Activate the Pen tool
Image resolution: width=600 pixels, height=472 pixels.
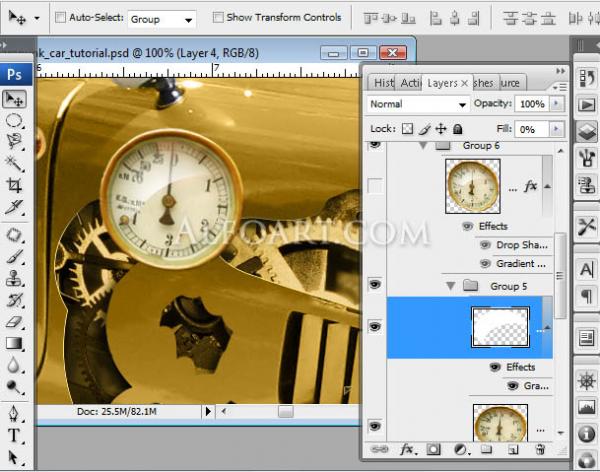coord(15,413)
